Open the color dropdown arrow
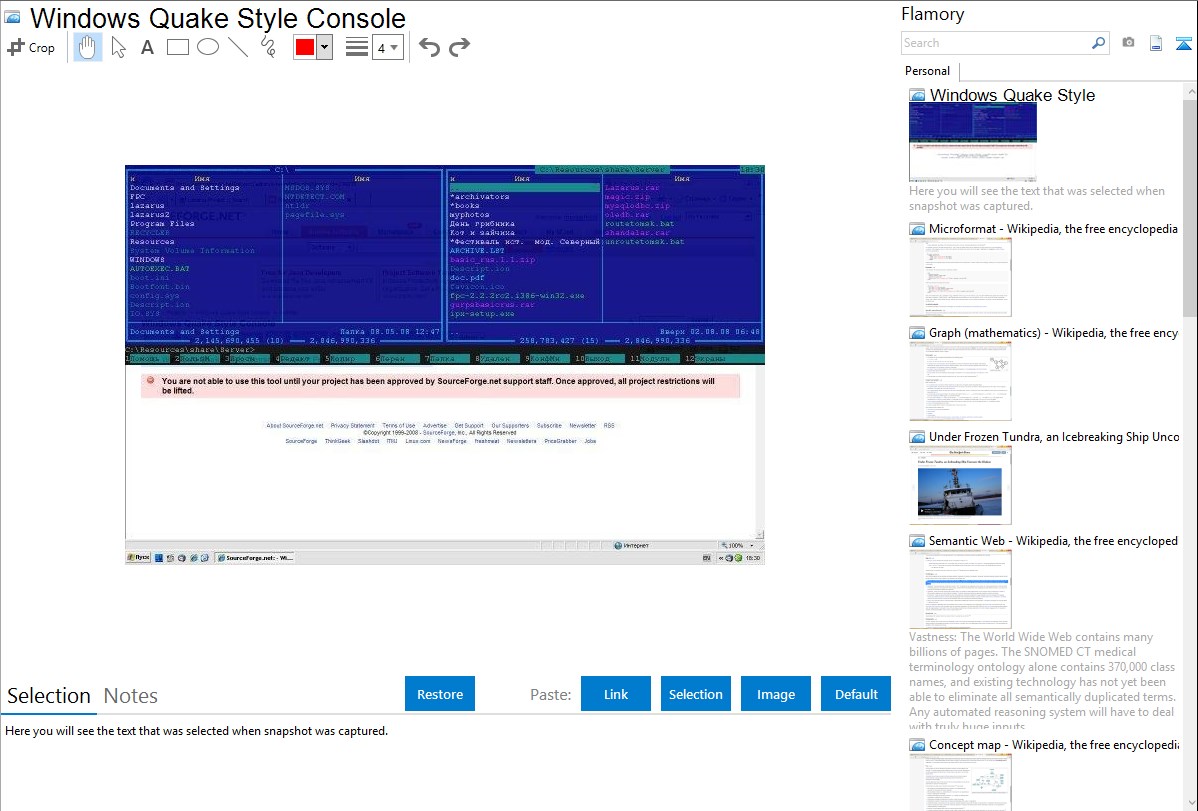 [325, 47]
